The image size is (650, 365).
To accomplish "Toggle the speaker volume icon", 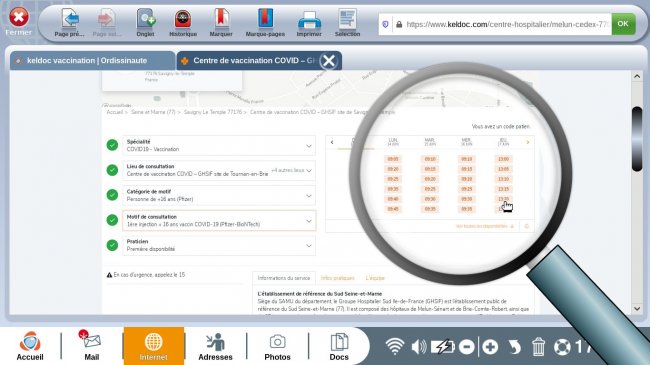I will [419, 346].
